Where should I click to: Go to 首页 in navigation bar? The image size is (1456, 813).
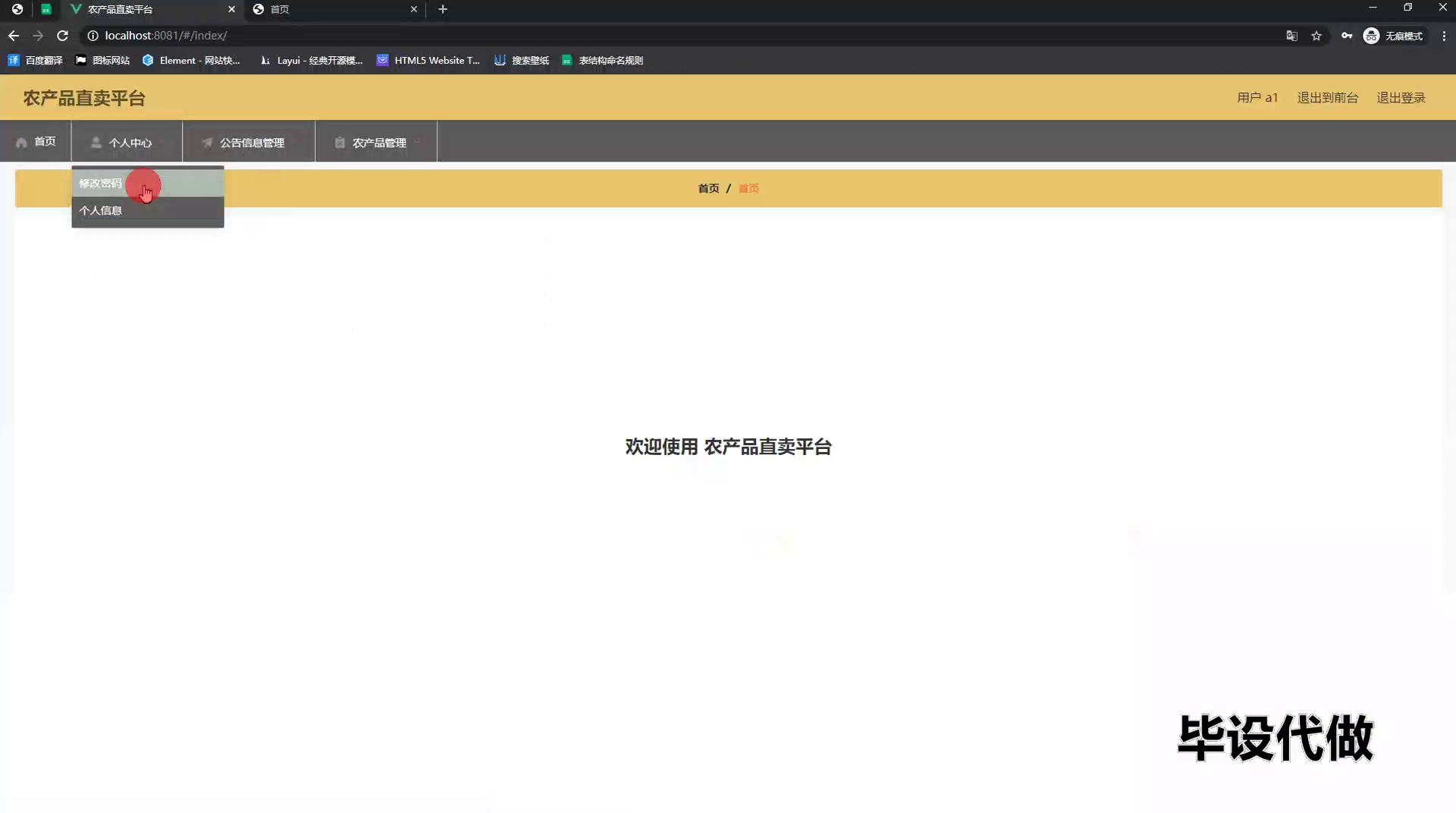(36, 142)
